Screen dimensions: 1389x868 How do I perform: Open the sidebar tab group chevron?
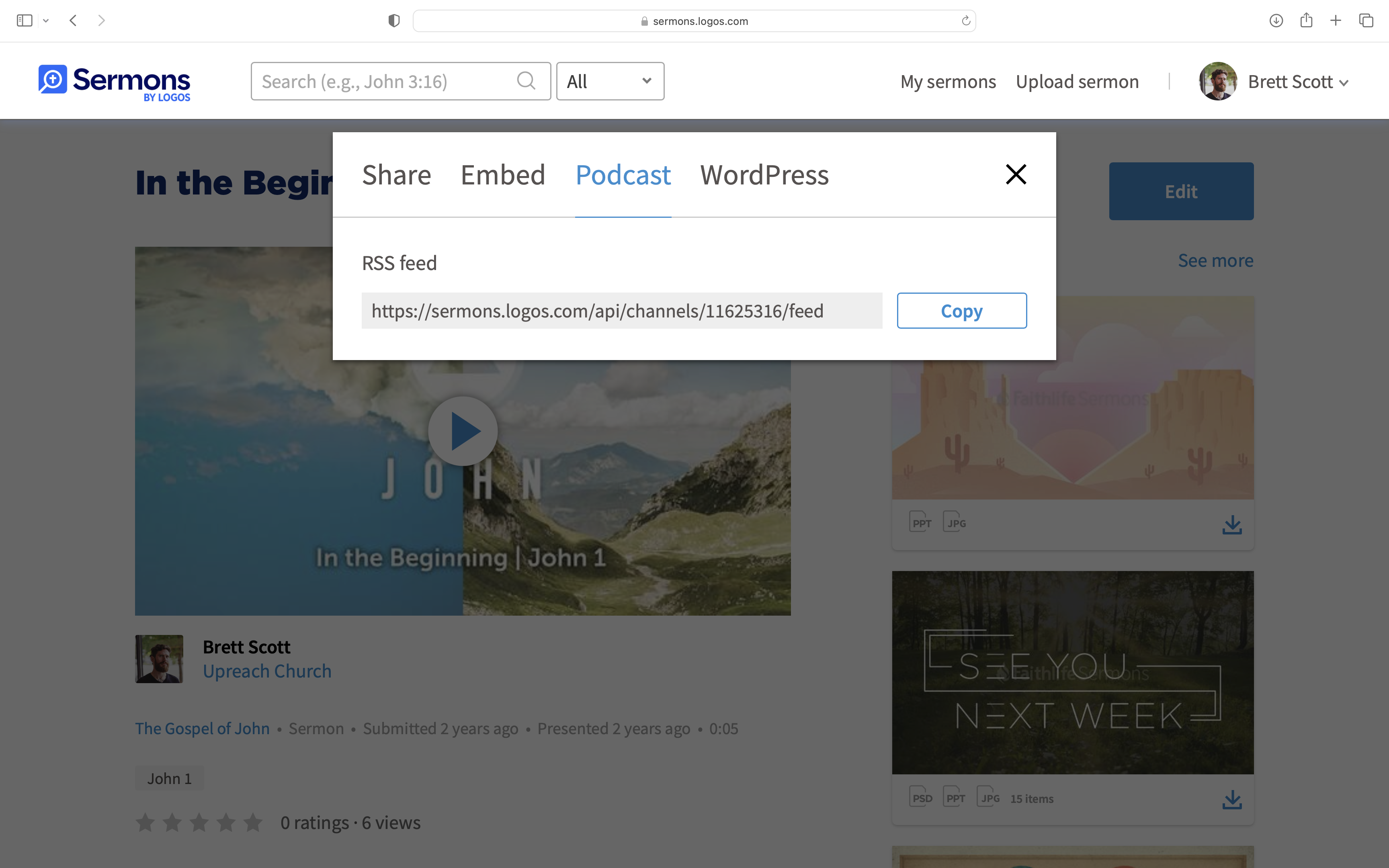coord(46,20)
